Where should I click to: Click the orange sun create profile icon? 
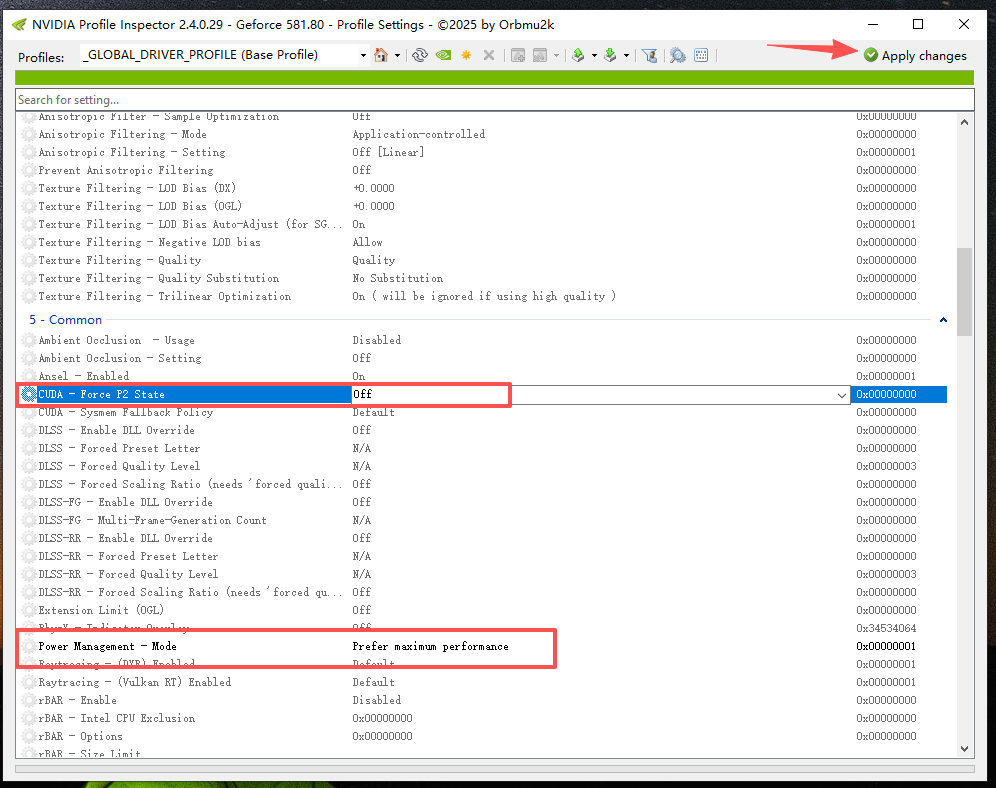(466, 55)
